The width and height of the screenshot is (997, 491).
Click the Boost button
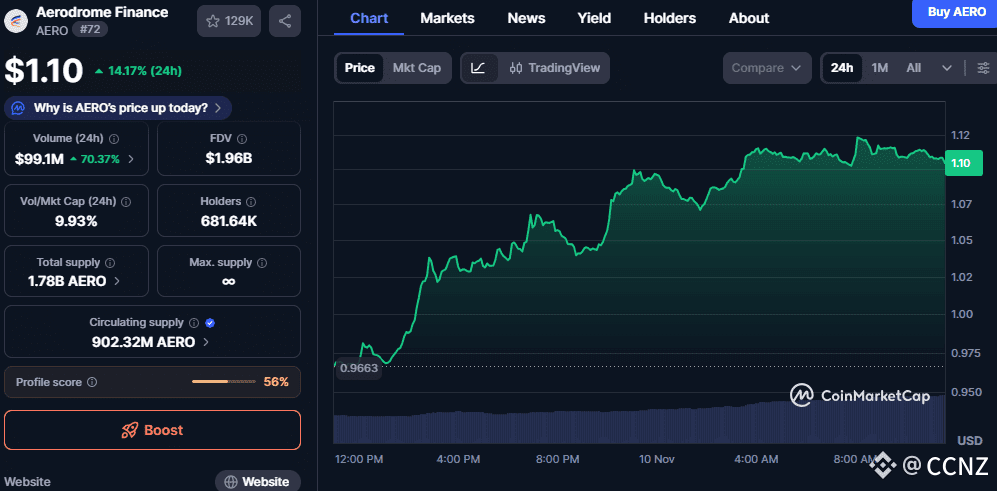pos(152,430)
